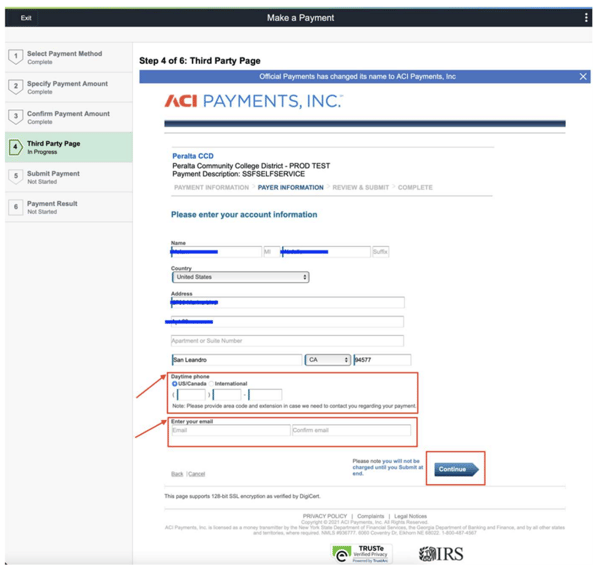Viewport: 600px width, 567px height.
Task: Click the step 3 number badge icon
Action: click(16, 117)
